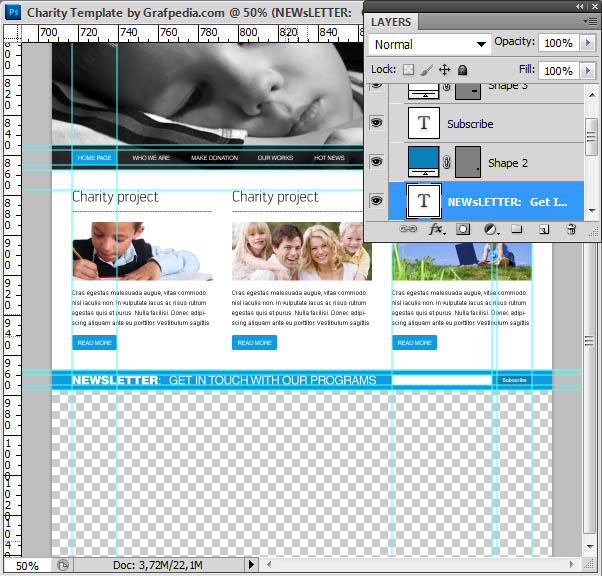
Task: Click HOT NEWS nav item
Action: (x=329, y=158)
